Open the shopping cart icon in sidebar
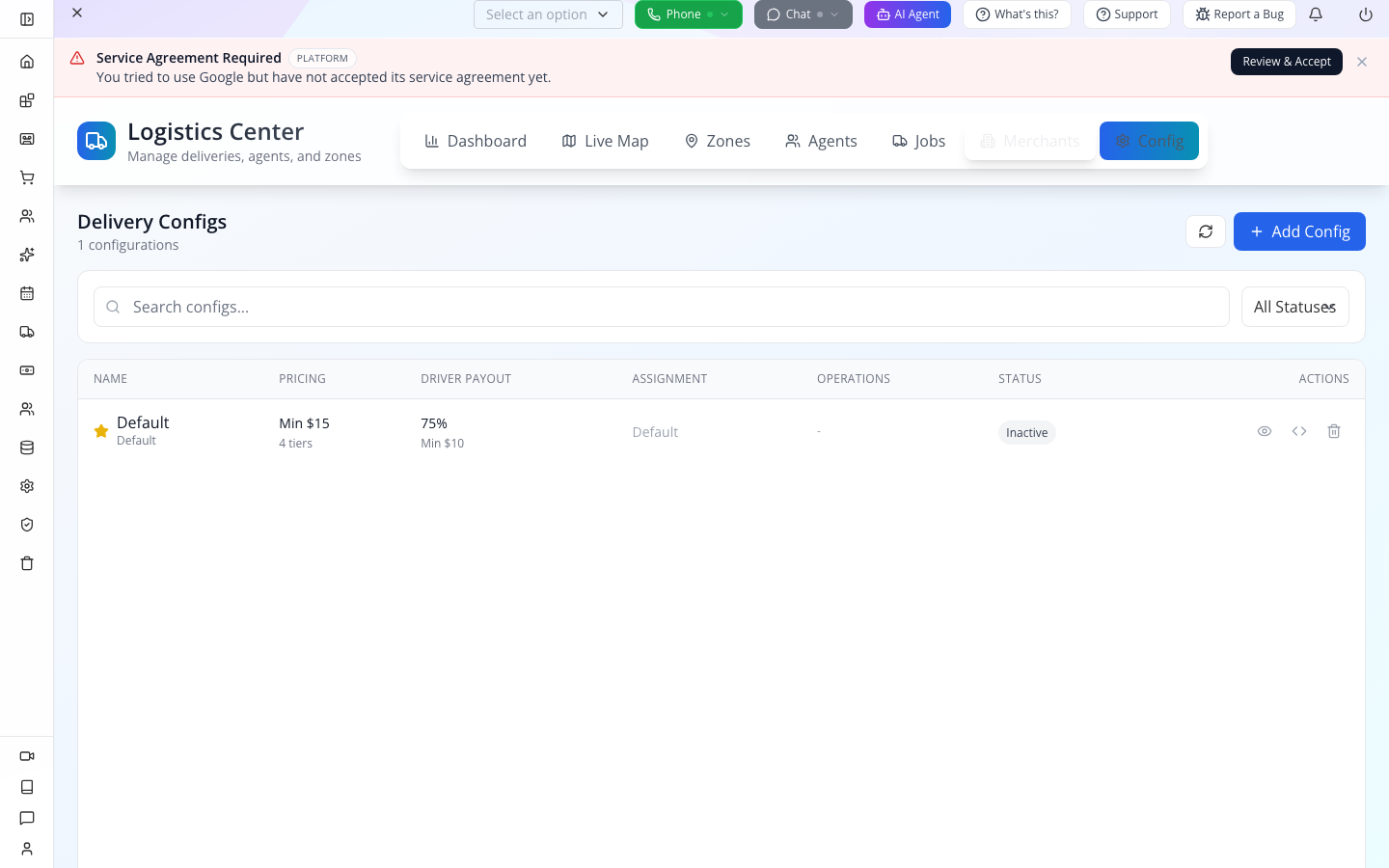 click(x=27, y=177)
